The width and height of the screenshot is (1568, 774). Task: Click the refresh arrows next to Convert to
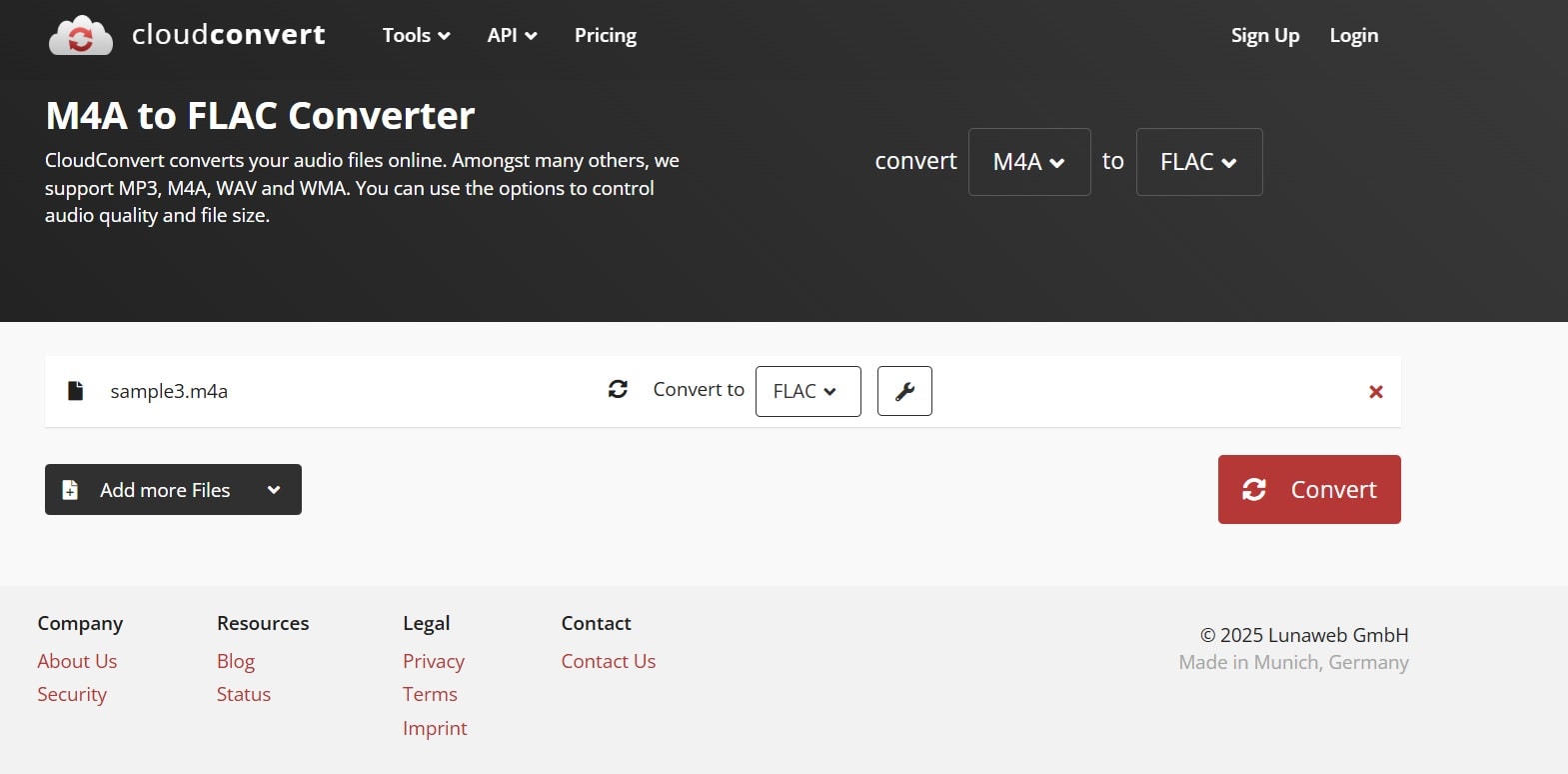(618, 389)
